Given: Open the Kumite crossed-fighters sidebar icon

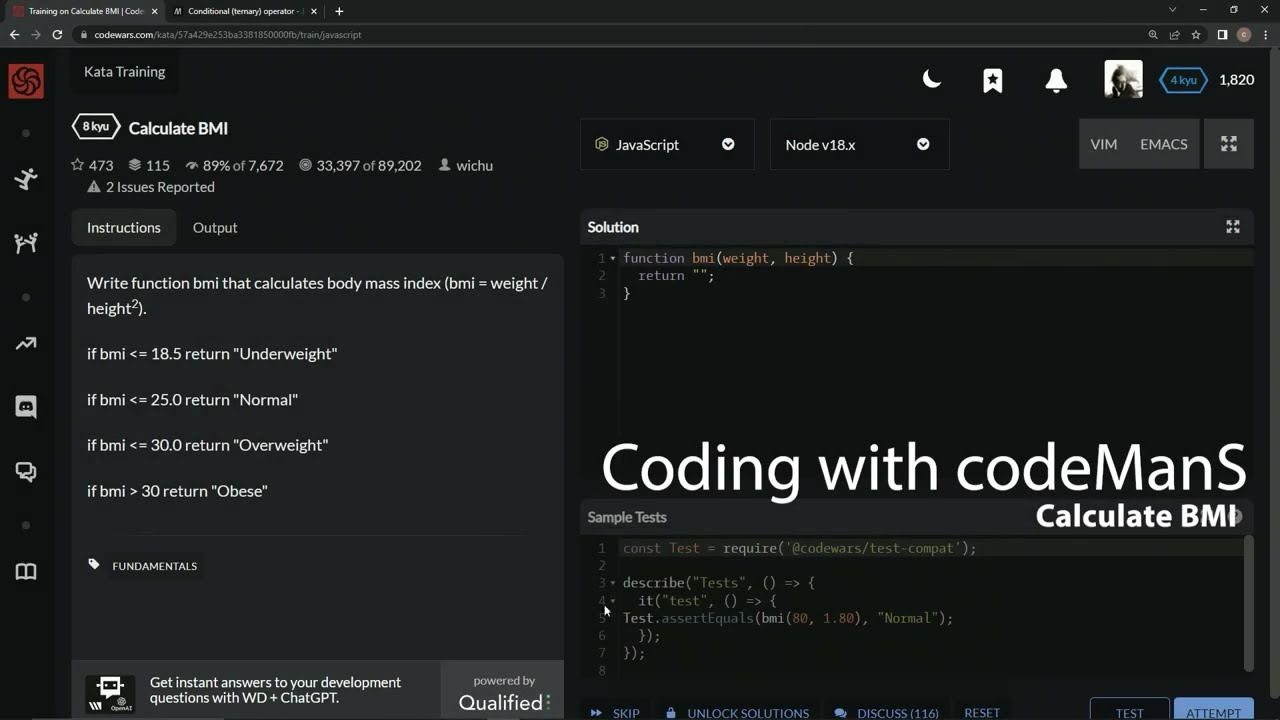Looking at the screenshot, I should coord(26,242).
